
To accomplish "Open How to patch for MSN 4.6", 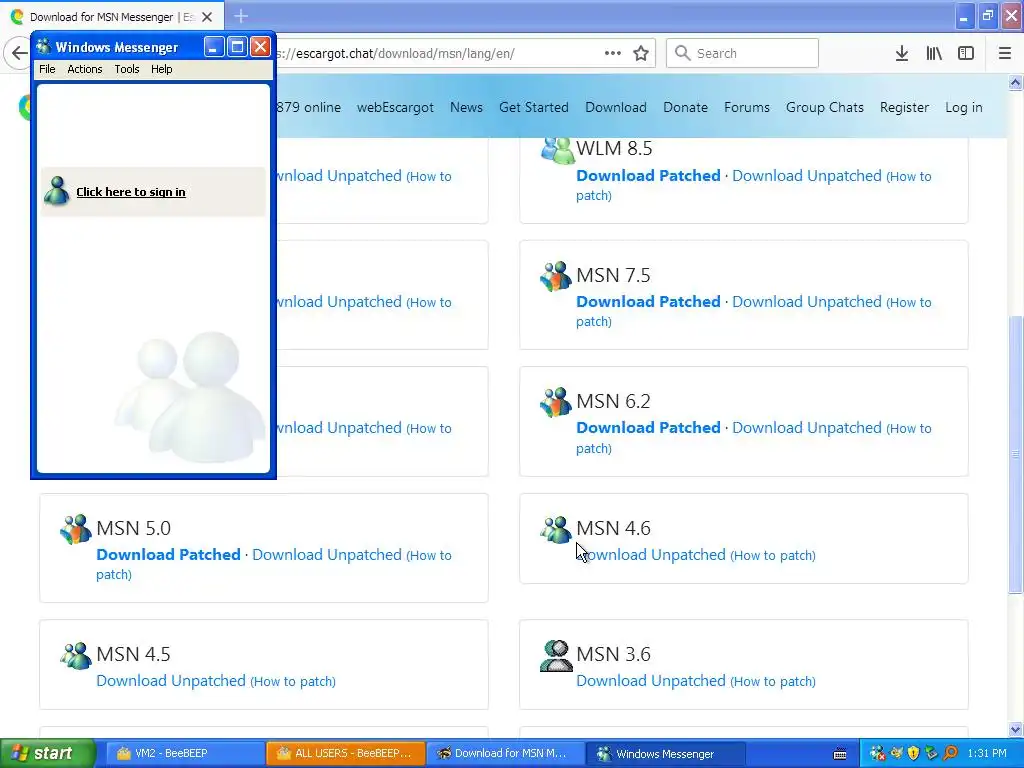I will [x=773, y=555].
